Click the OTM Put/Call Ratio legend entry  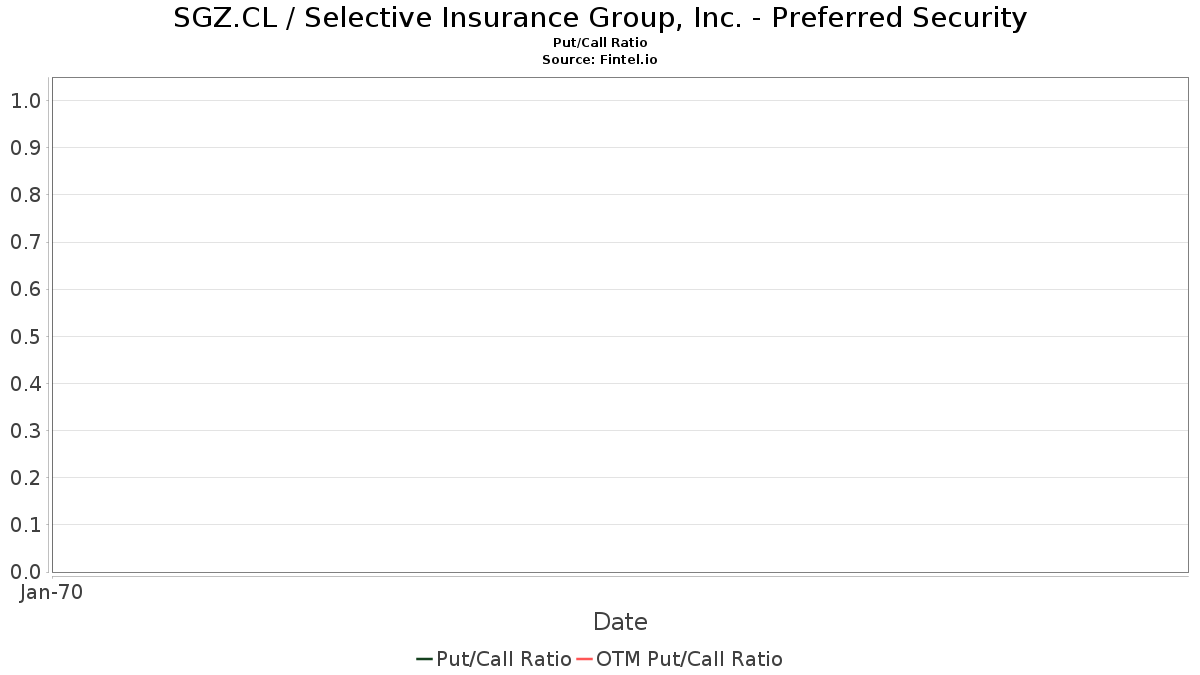[680, 659]
